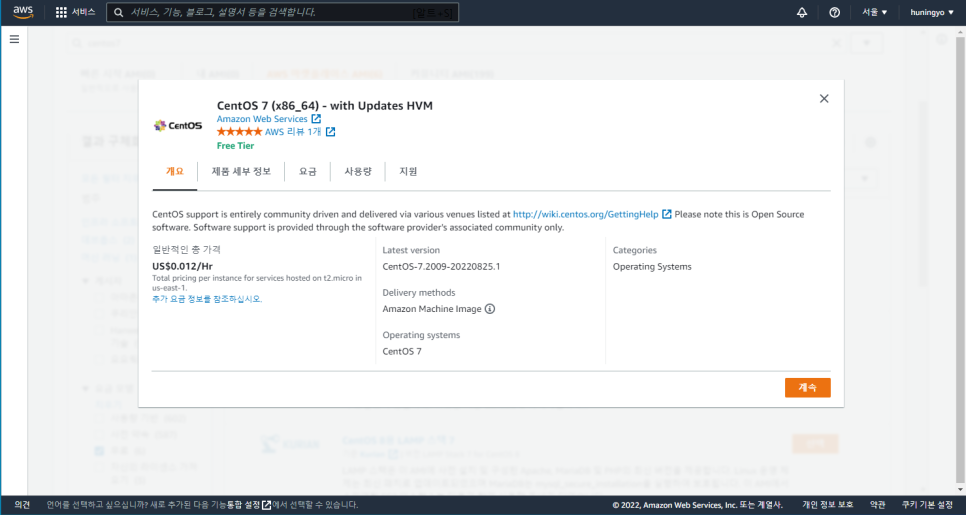The image size is (966, 515).
Task: Click the CentOS-7.2009-20220825.1 version text
Action: click(x=441, y=267)
